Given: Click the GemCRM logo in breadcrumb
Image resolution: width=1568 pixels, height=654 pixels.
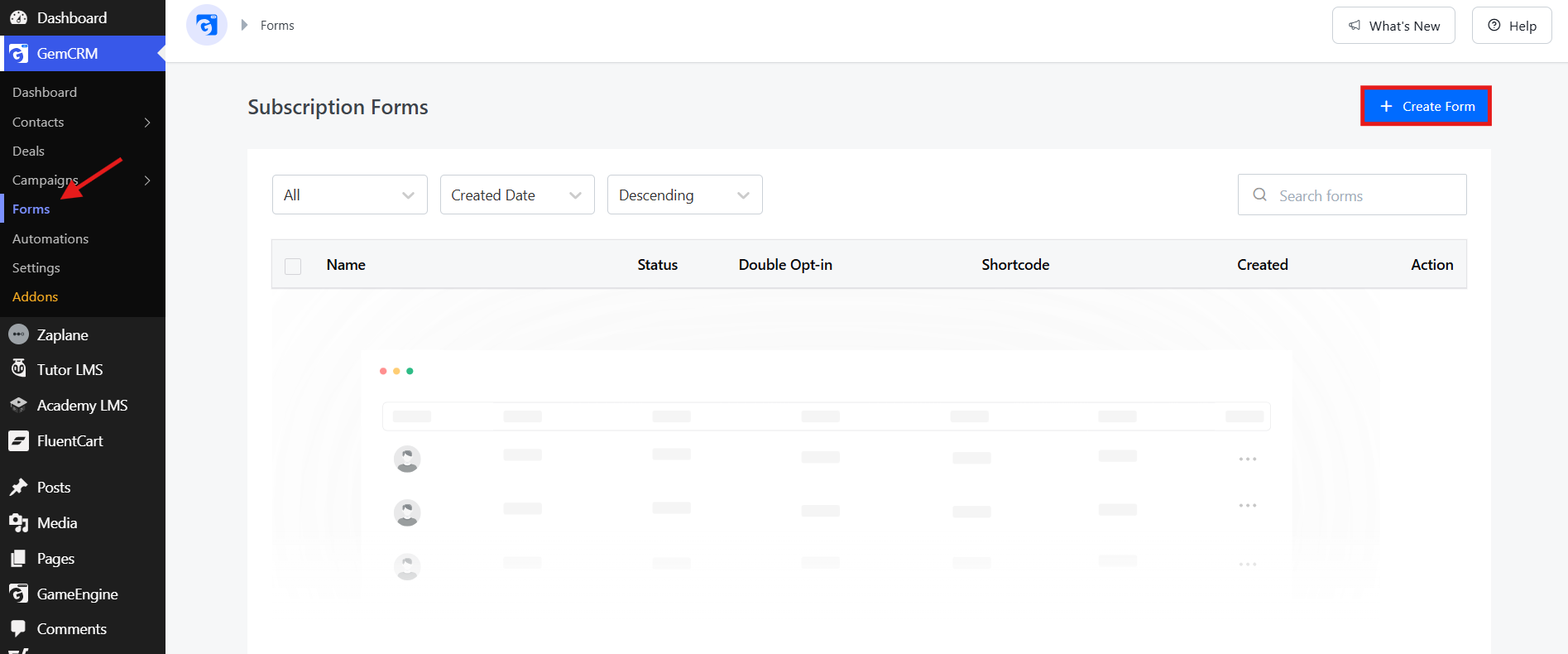Looking at the screenshot, I should (x=207, y=25).
